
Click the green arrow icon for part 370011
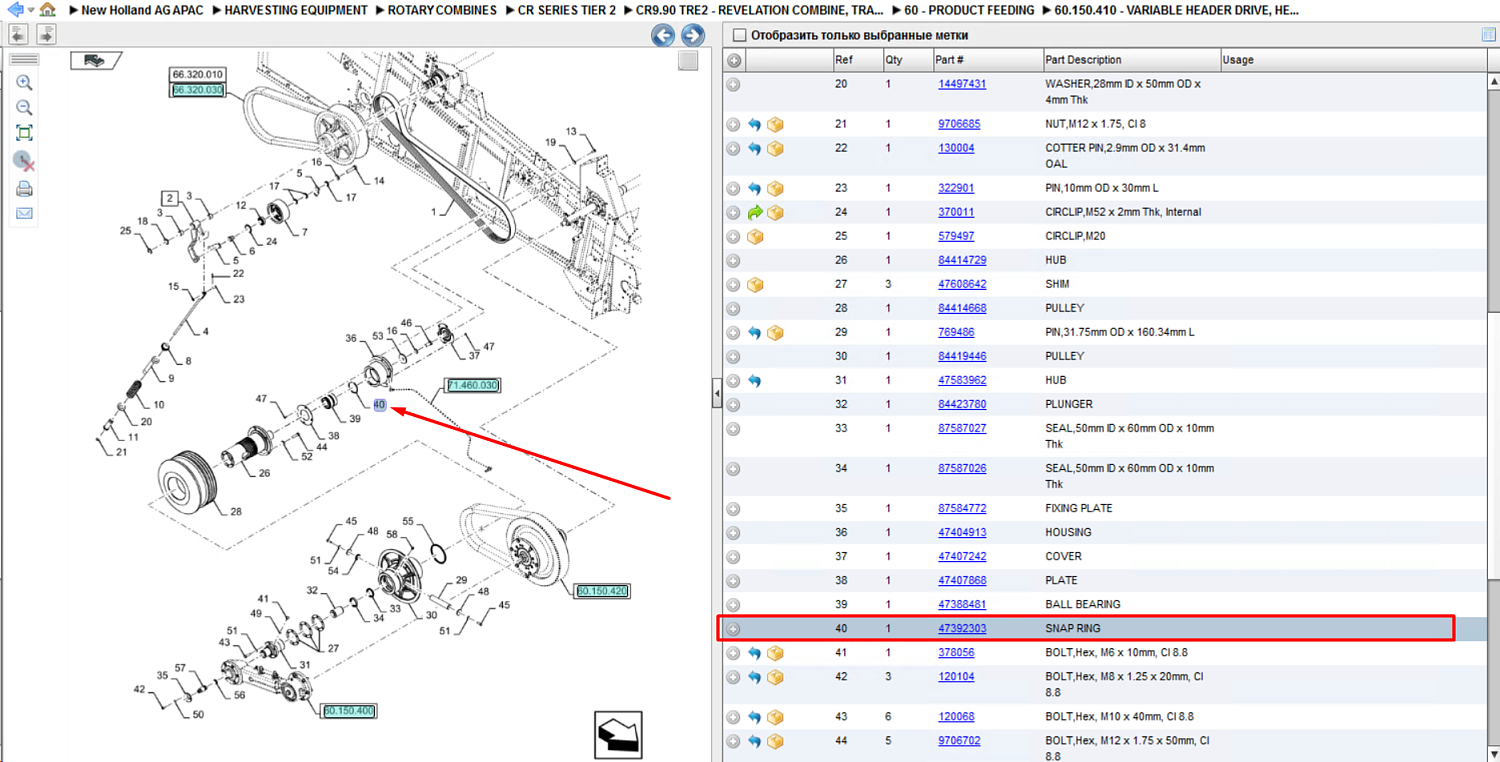point(755,213)
